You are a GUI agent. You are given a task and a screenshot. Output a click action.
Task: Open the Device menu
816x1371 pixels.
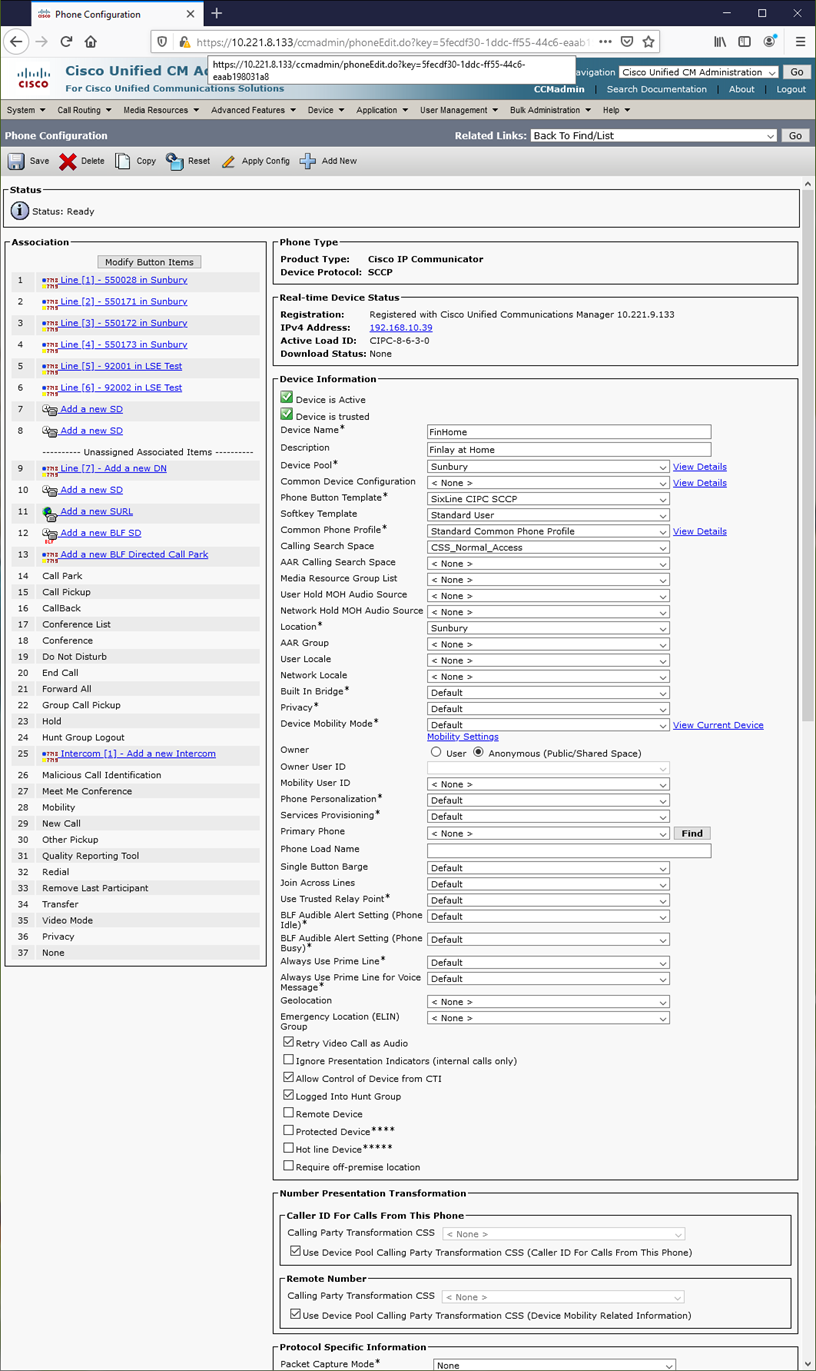pyautogui.click(x=325, y=110)
